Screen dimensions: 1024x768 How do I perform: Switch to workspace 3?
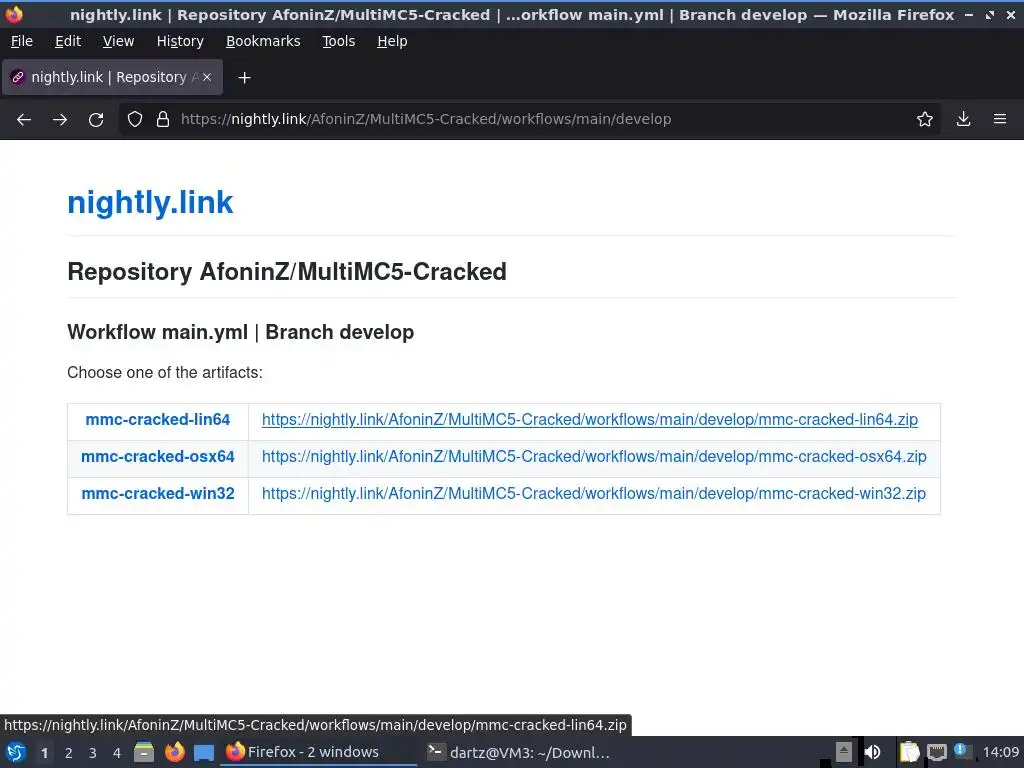[x=93, y=753]
